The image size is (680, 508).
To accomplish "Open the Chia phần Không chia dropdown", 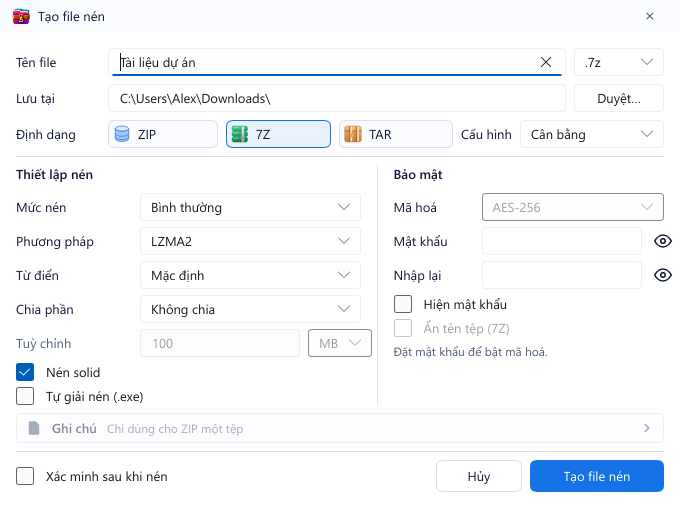I will 250,309.
